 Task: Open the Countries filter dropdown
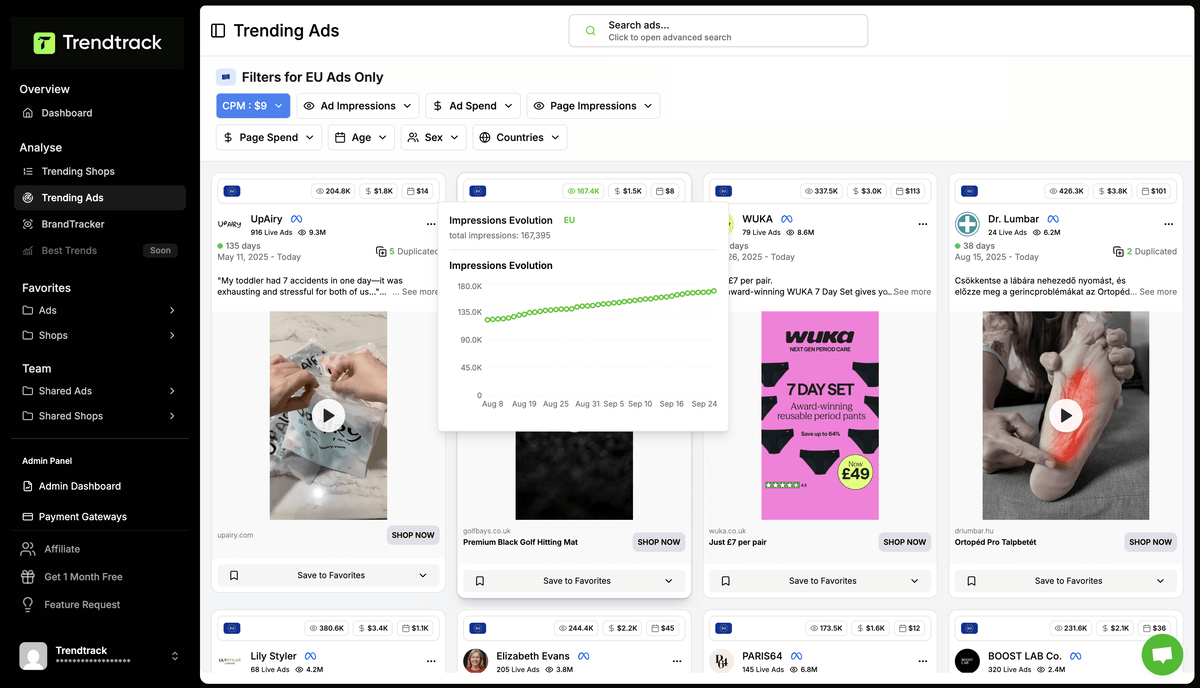[520, 138]
